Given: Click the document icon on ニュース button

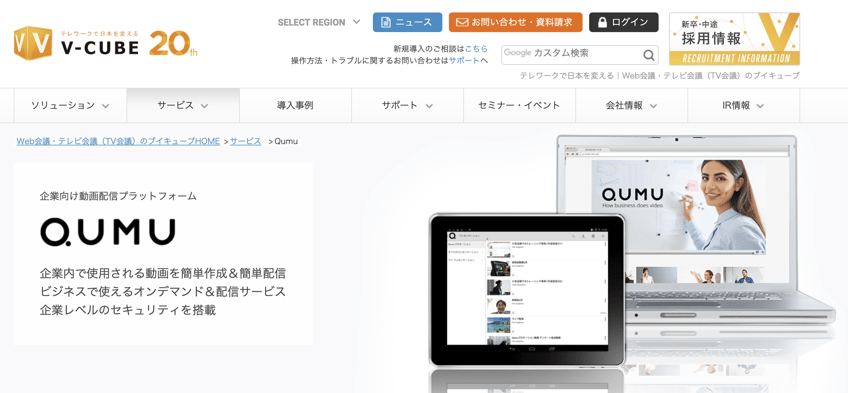Looking at the screenshot, I should (386, 22).
